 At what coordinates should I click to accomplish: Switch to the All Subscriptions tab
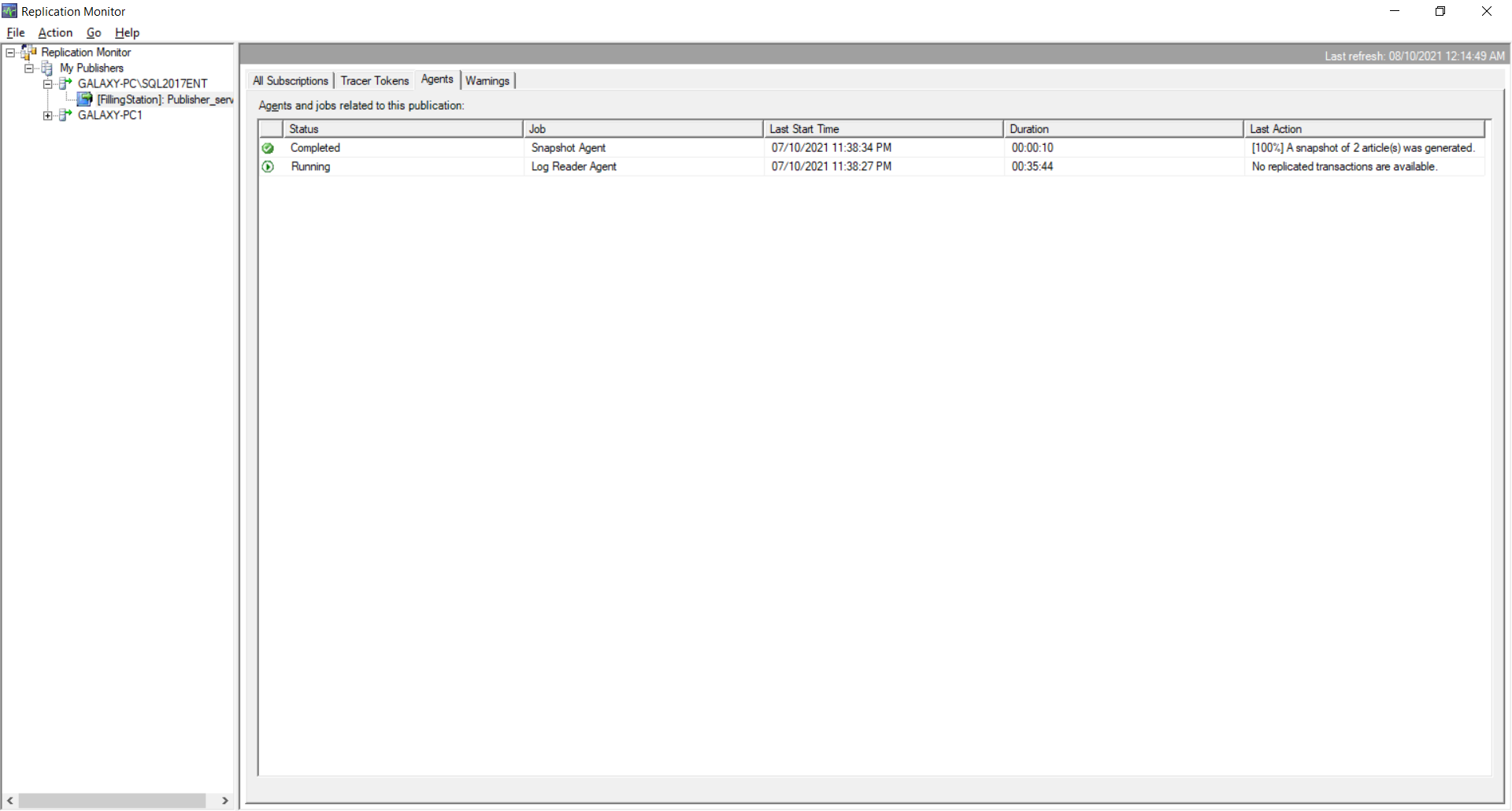pyautogui.click(x=291, y=80)
